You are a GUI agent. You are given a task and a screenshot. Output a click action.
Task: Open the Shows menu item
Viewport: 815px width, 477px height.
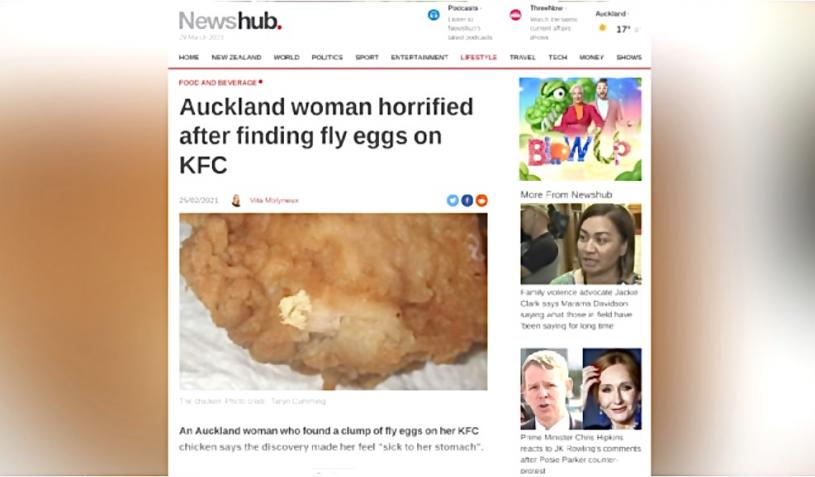click(x=629, y=57)
